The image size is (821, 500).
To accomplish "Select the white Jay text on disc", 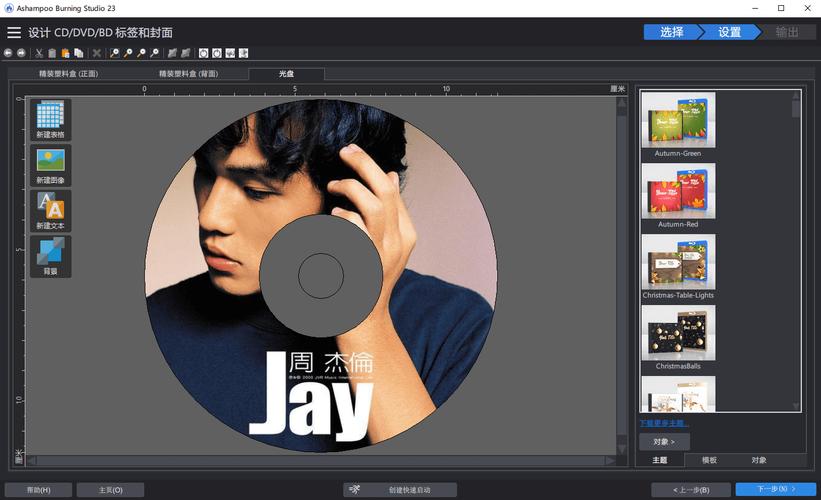I will [311, 396].
